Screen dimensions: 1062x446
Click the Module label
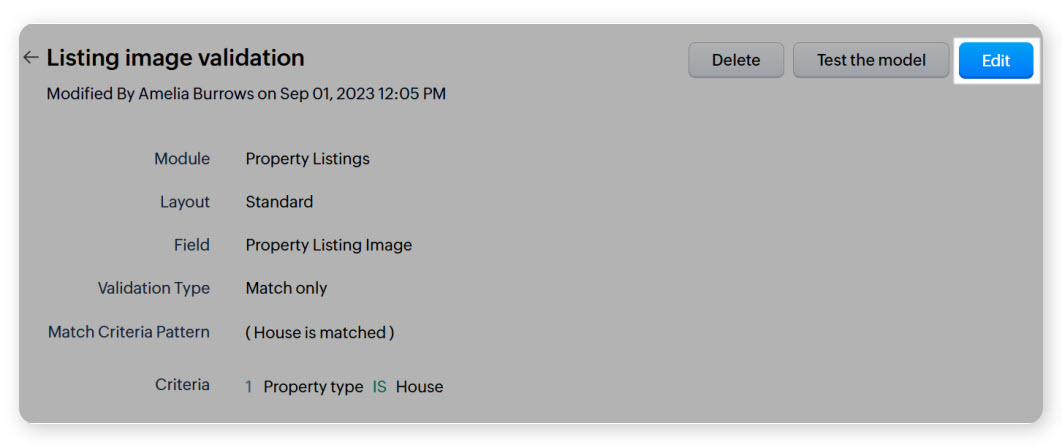point(182,159)
